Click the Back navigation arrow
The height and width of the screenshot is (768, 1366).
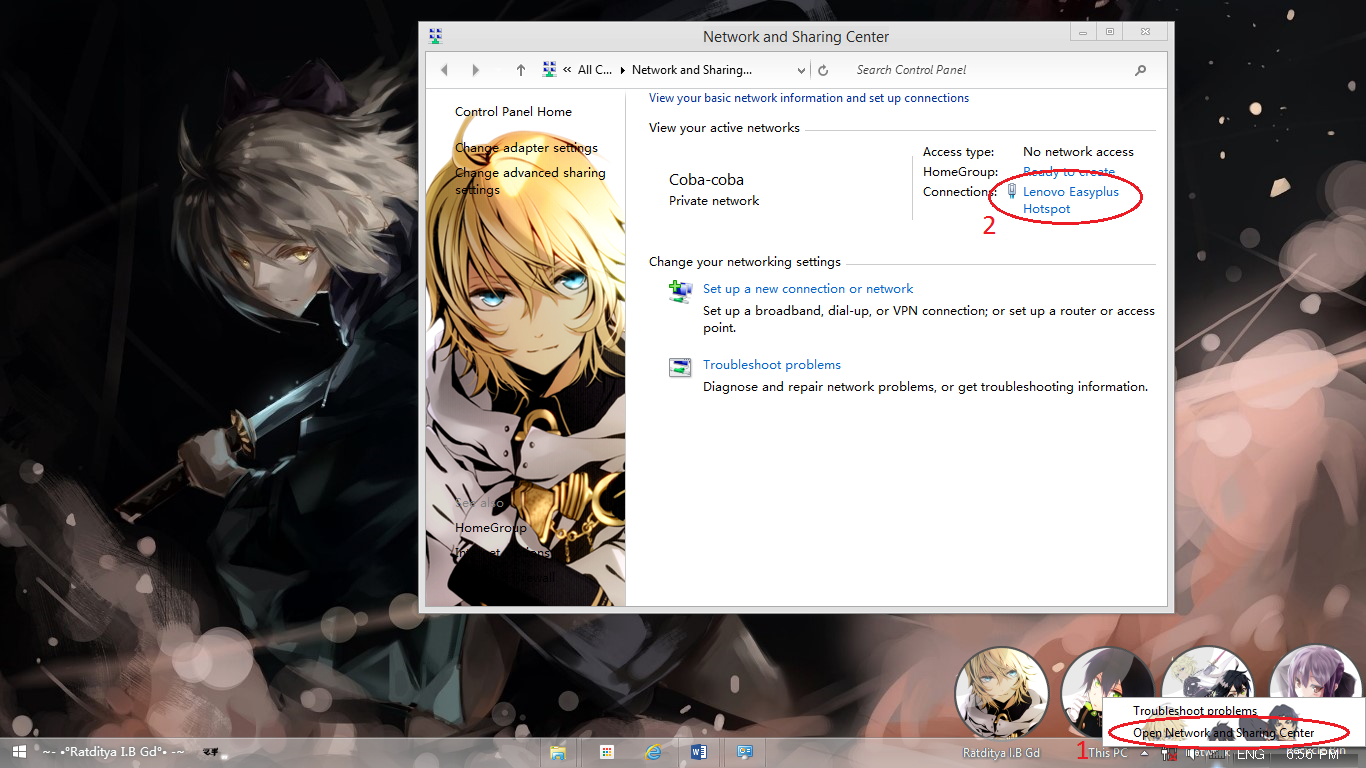(444, 69)
